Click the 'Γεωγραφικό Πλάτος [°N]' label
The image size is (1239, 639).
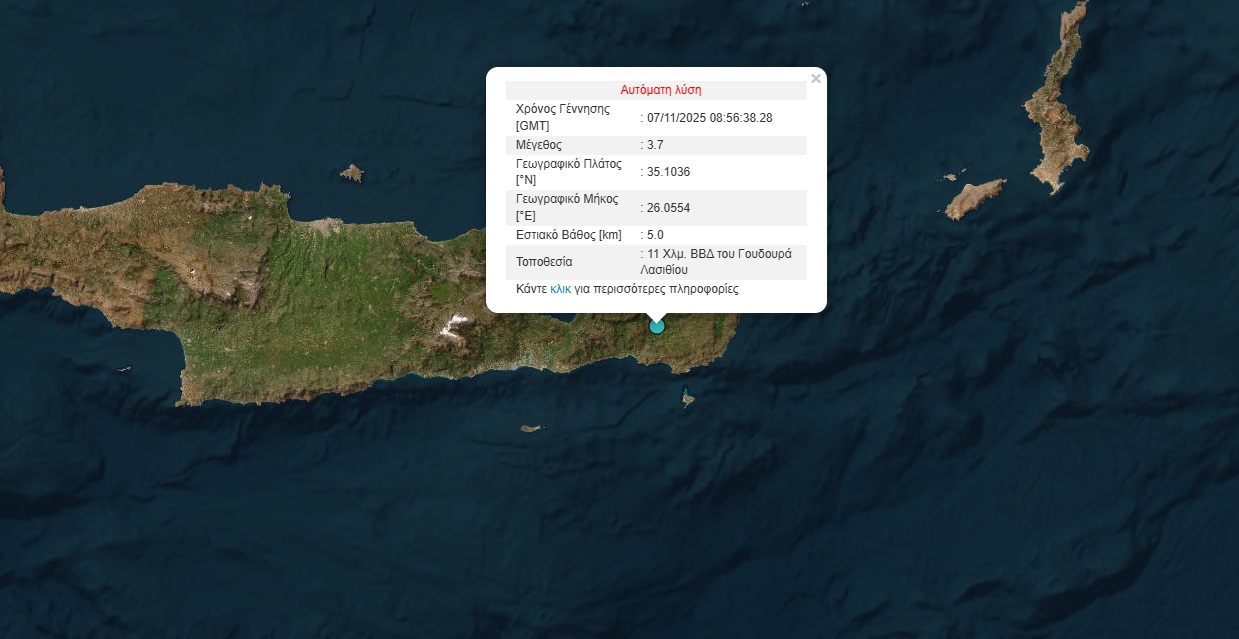[568, 172]
